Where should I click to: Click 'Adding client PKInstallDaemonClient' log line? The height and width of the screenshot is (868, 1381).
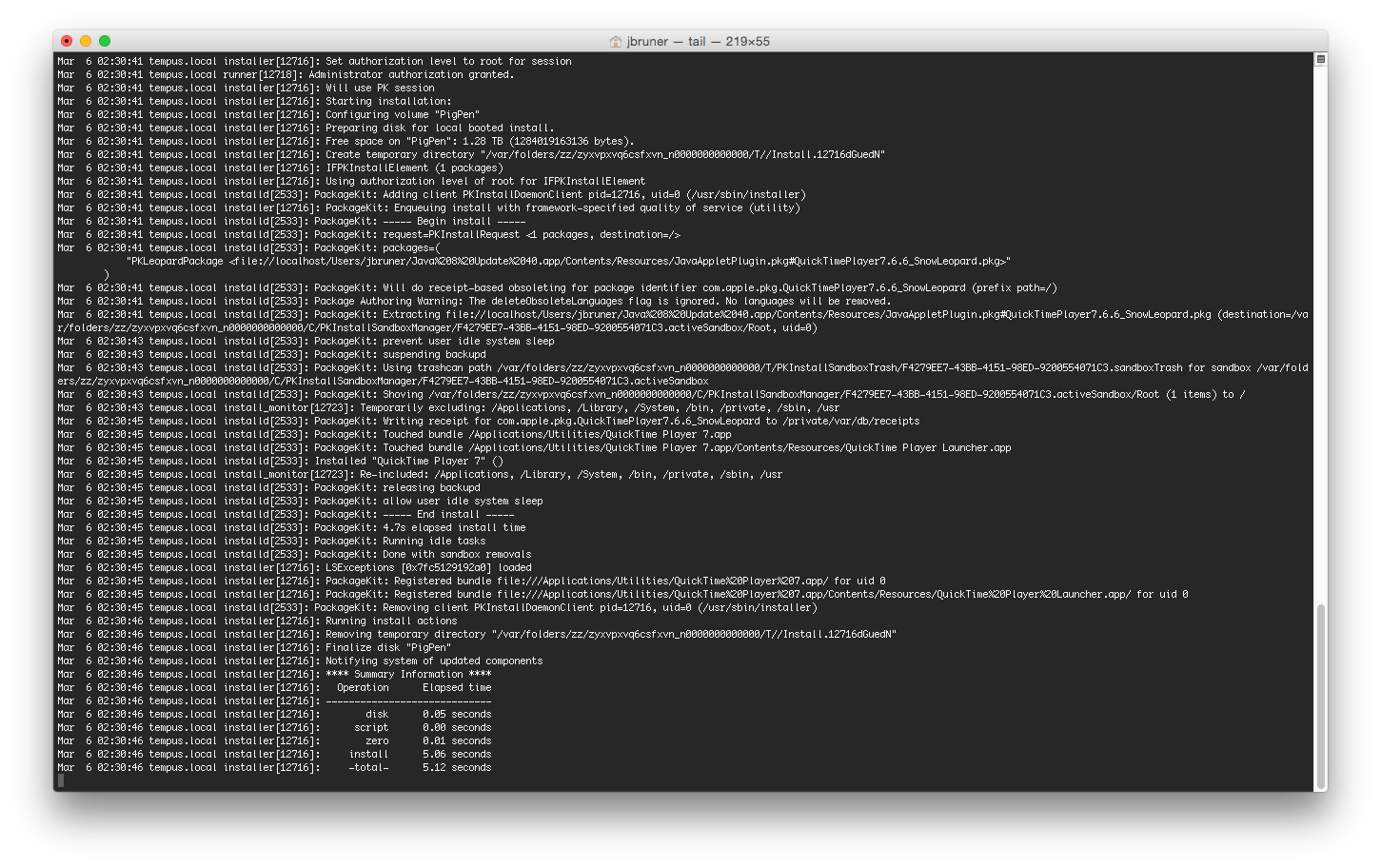pyautogui.click(x=431, y=194)
